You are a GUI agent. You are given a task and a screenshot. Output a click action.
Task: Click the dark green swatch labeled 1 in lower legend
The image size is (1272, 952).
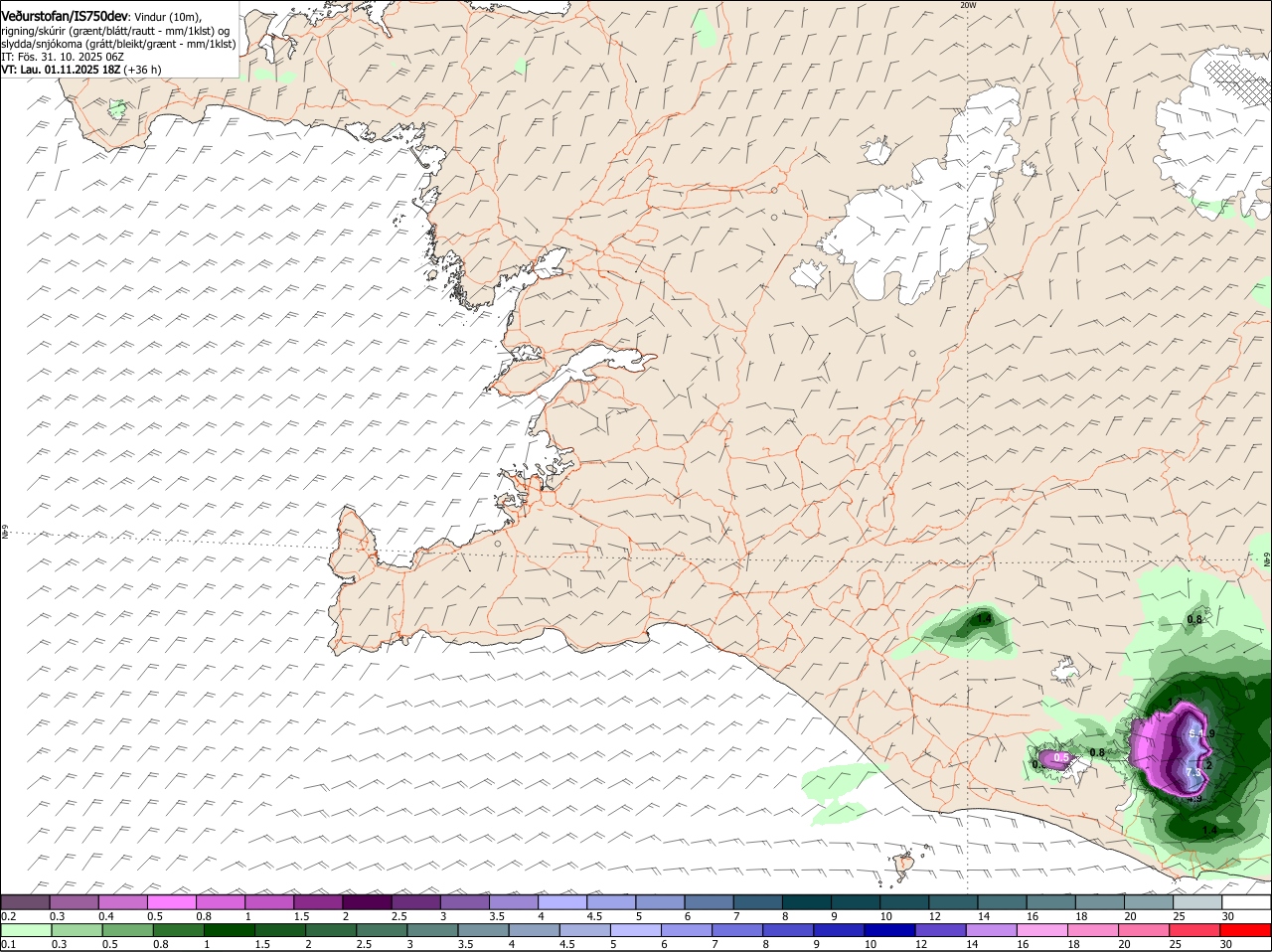[229, 929]
